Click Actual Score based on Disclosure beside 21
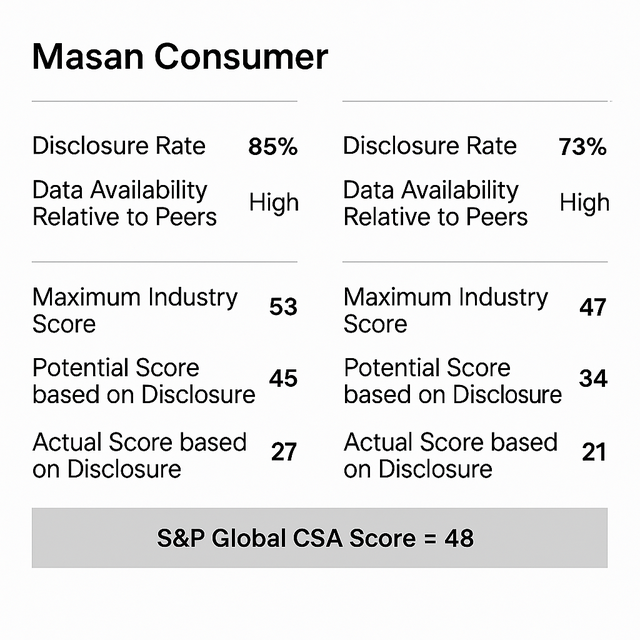This screenshot has width=640, height=640. 451,455
